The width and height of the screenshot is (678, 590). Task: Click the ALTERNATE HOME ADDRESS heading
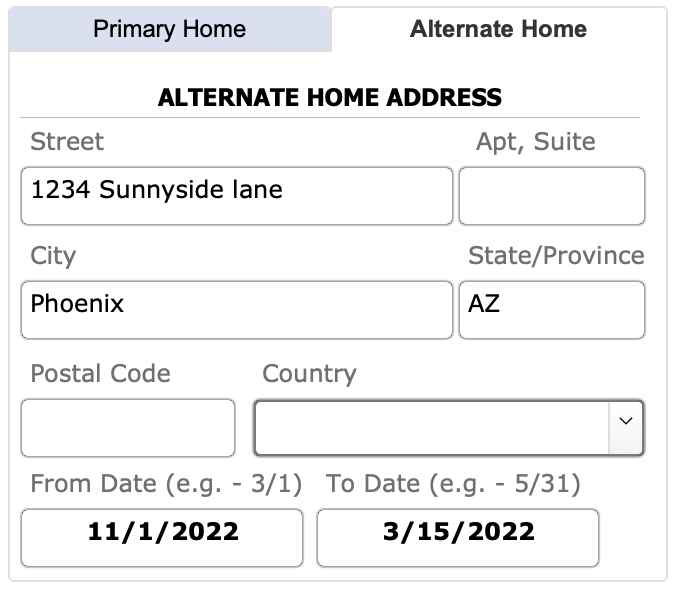pyautogui.click(x=330, y=98)
